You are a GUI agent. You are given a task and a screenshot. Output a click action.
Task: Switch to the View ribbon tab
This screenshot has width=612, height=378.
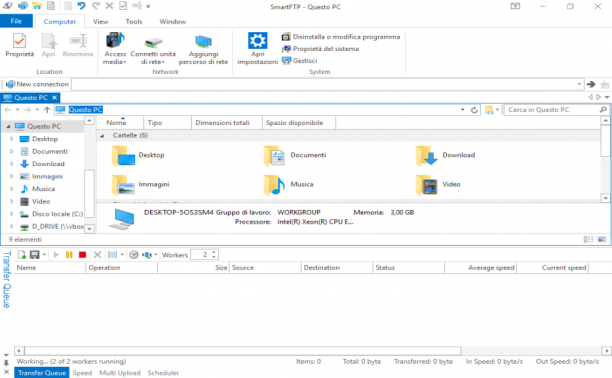pyautogui.click(x=100, y=21)
